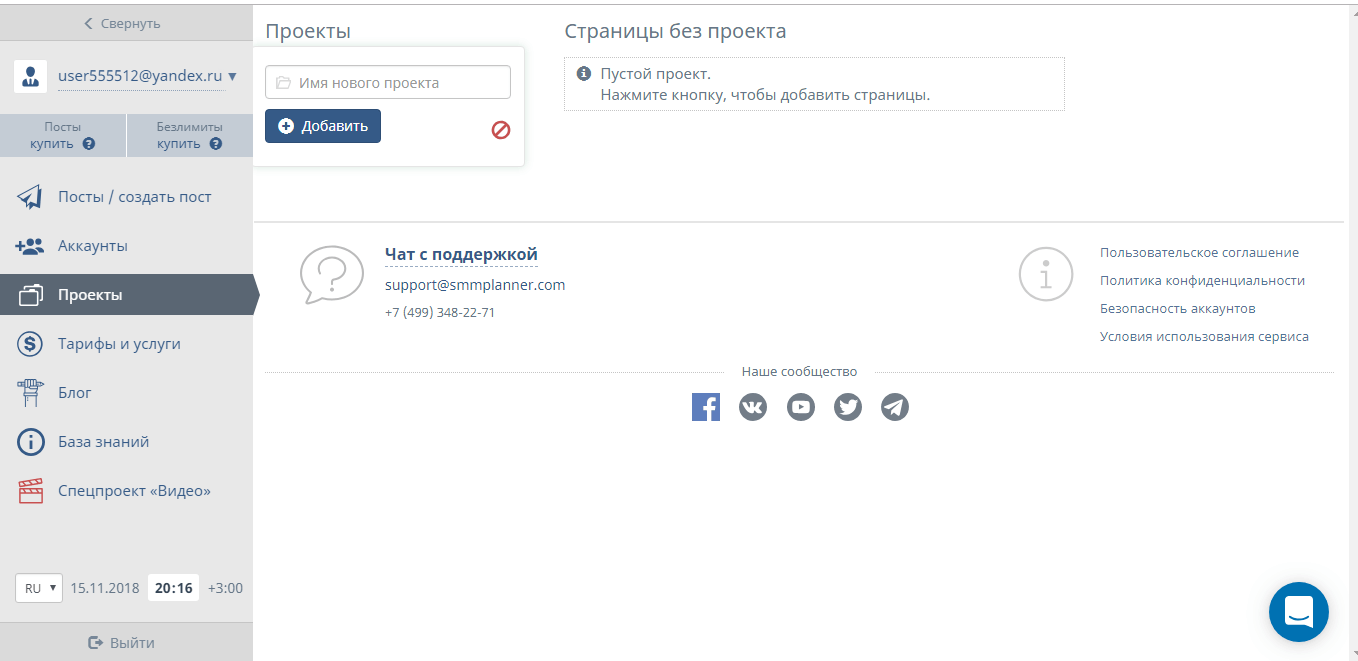Open the Twitter community icon
This screenshot has width=1358, height=661.
tap(848, 407)
